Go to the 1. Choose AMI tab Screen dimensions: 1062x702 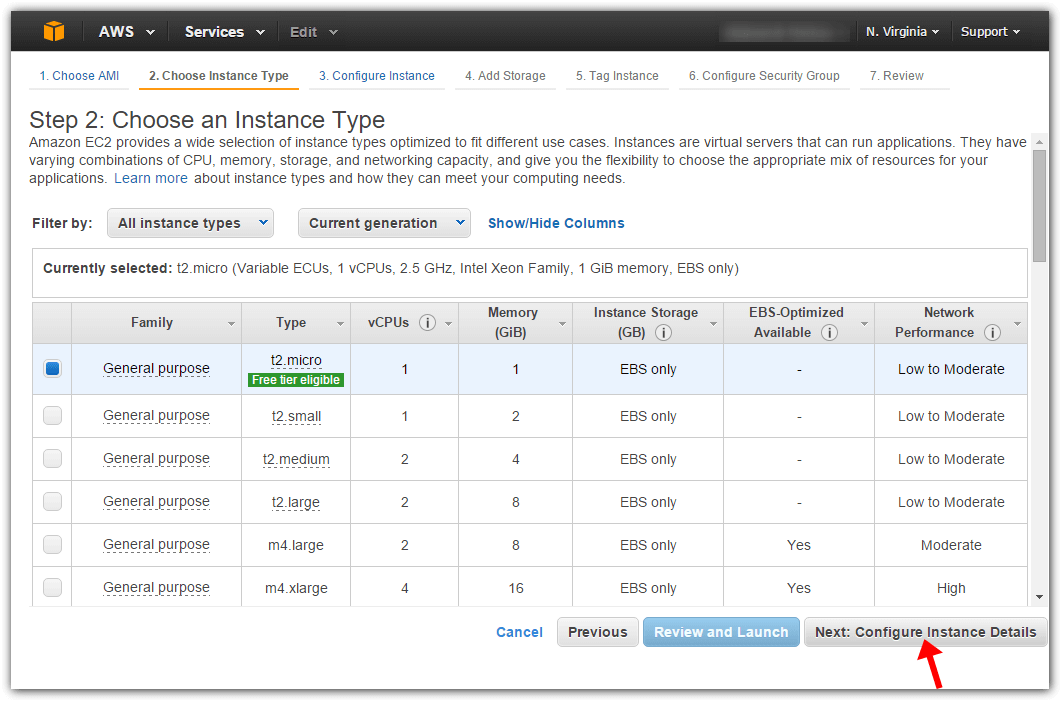click(x=79, y=76)
